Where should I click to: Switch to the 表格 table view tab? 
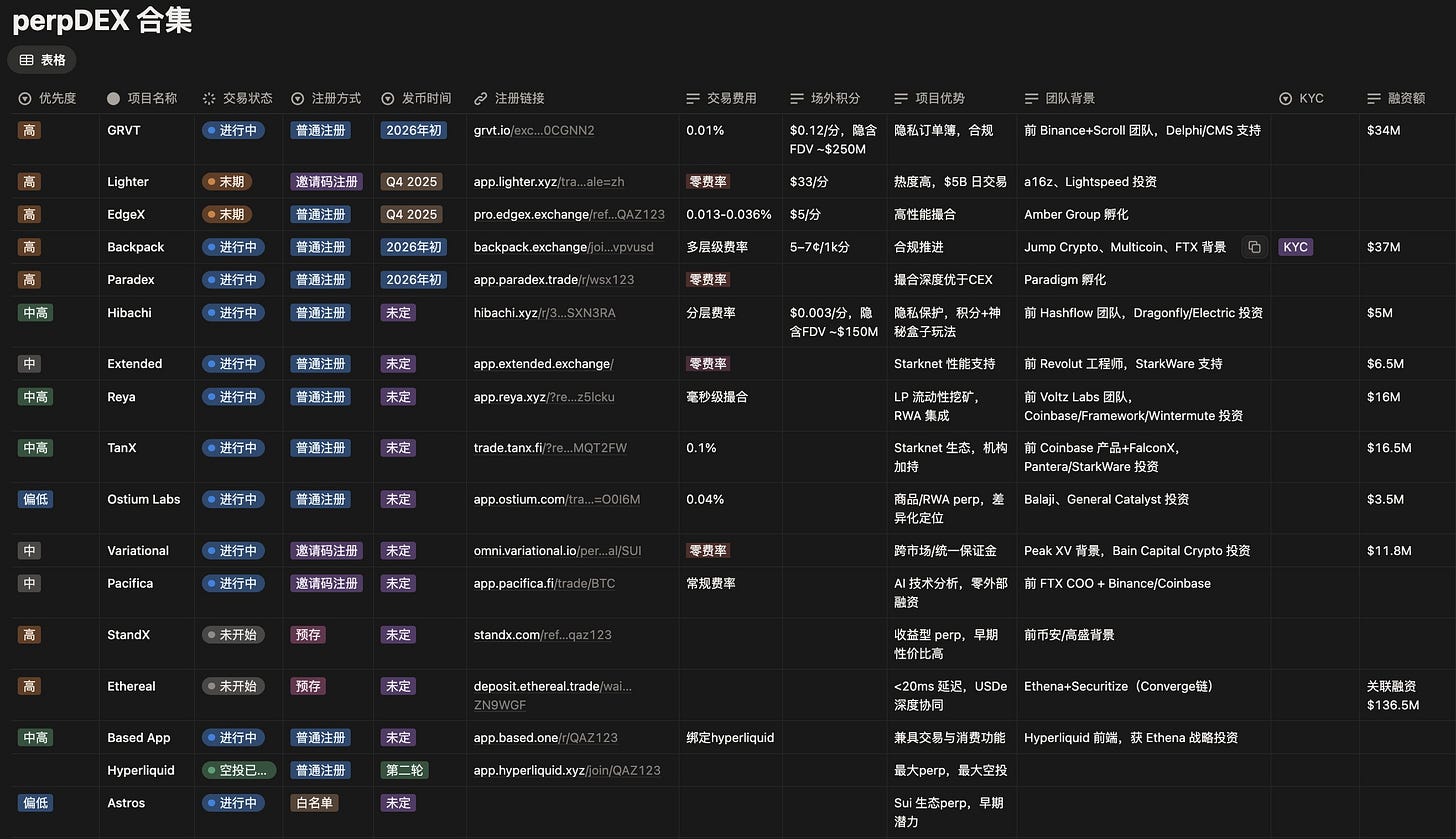[x=42, y=60]
